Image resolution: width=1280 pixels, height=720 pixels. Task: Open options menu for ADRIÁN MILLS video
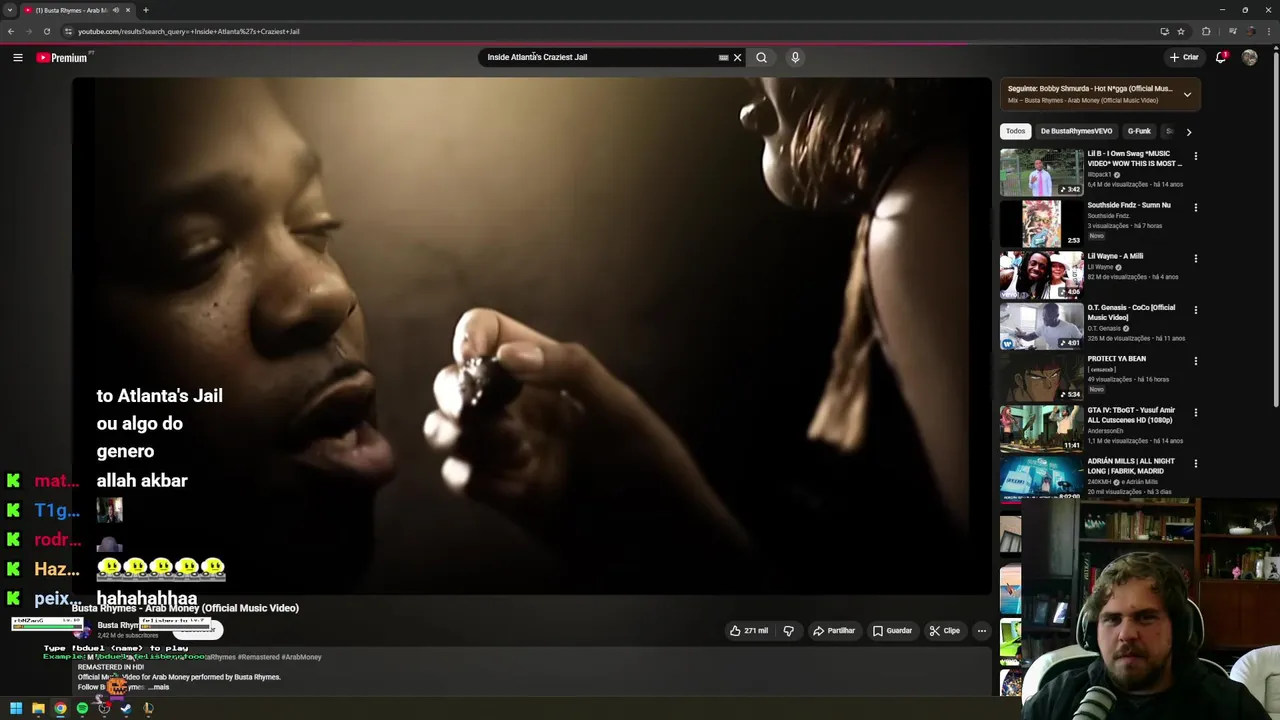click(x=1195, y=464)
